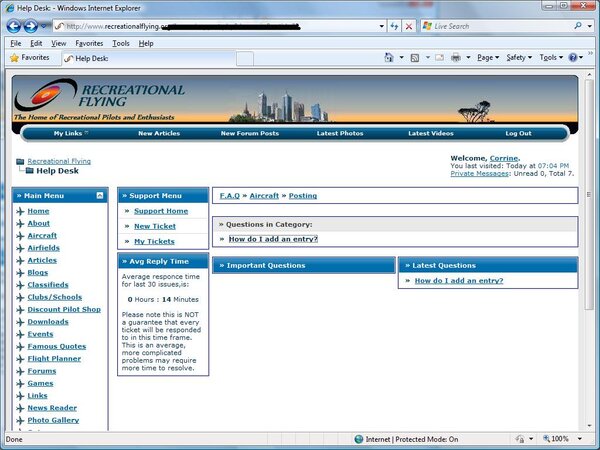Open the Favorites menu in menu bar
Screen dimensions: 600x450
[x=89, y=43]
